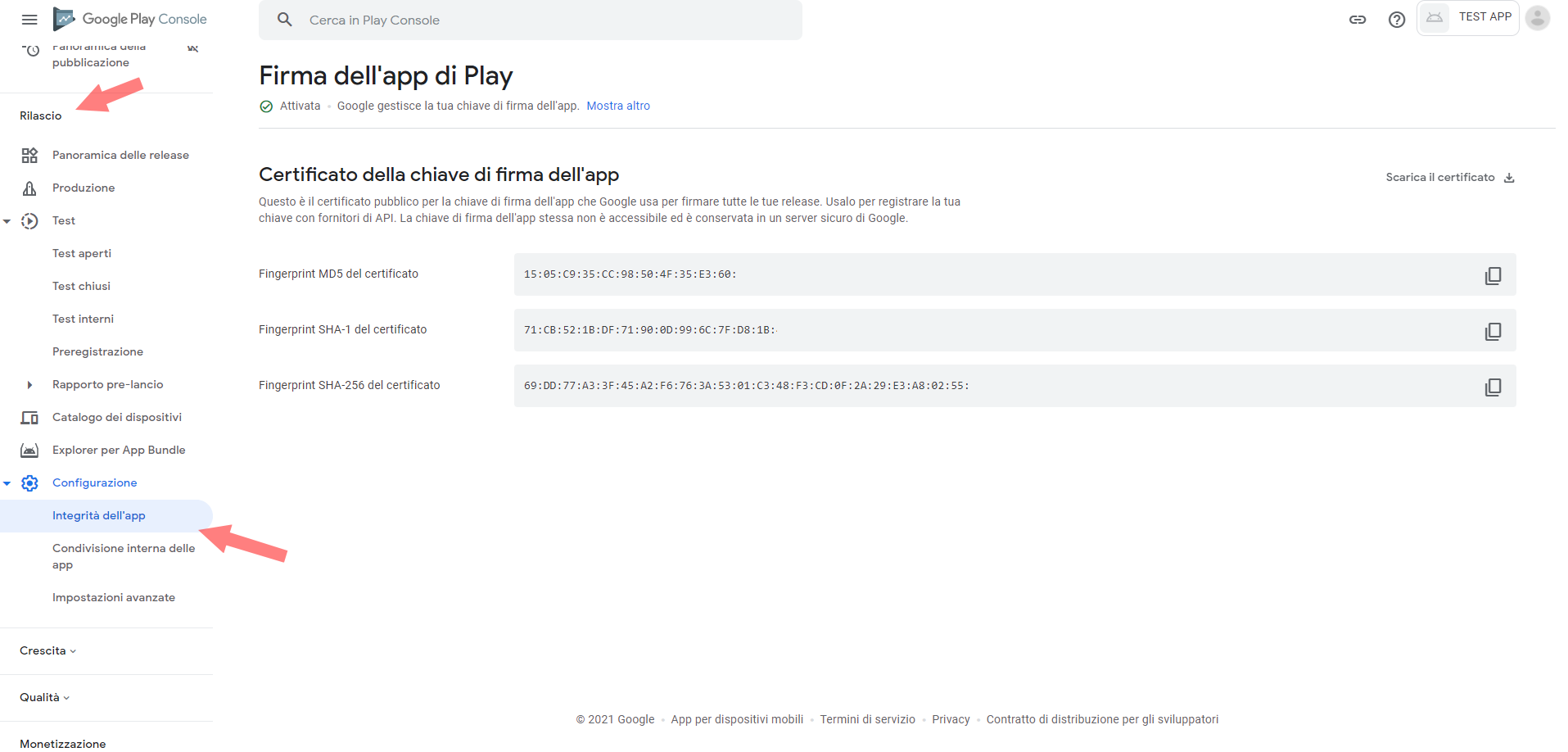The width and height of the screenshot is (1568, 752).
Task: Open the Play Console help icon
Action: [x=1396, y=20]
